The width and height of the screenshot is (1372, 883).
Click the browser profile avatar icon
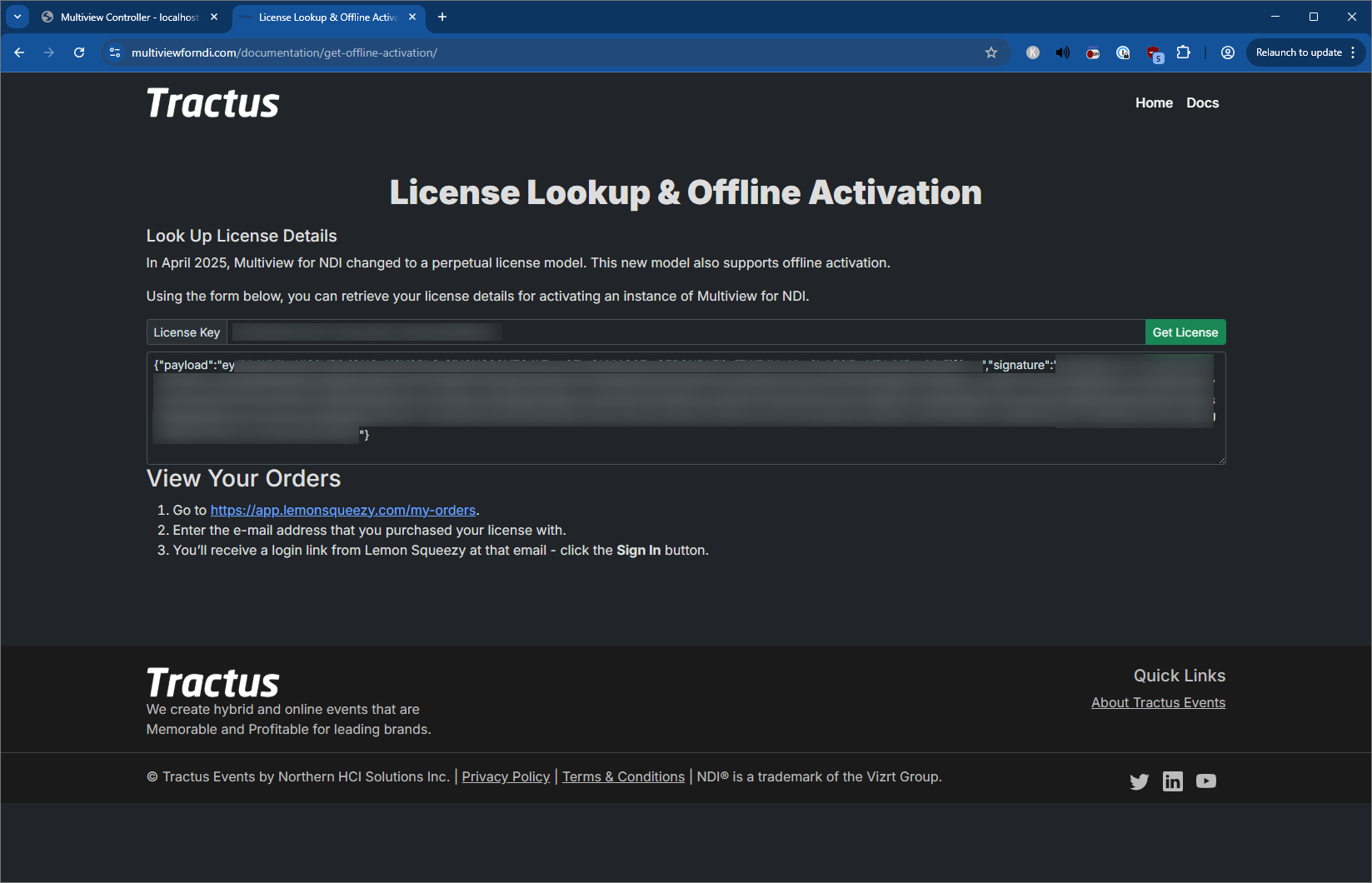(1227, 52)
